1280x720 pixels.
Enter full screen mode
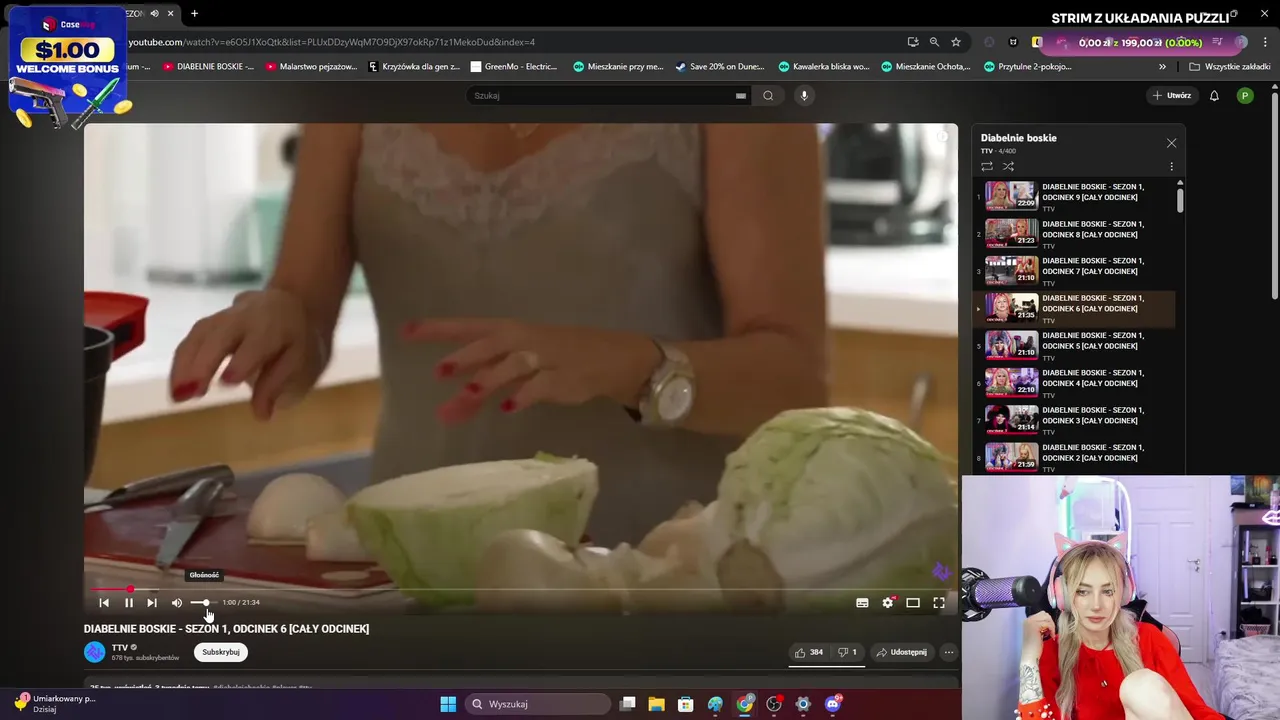pyautogui.click(x=939, y=602)
